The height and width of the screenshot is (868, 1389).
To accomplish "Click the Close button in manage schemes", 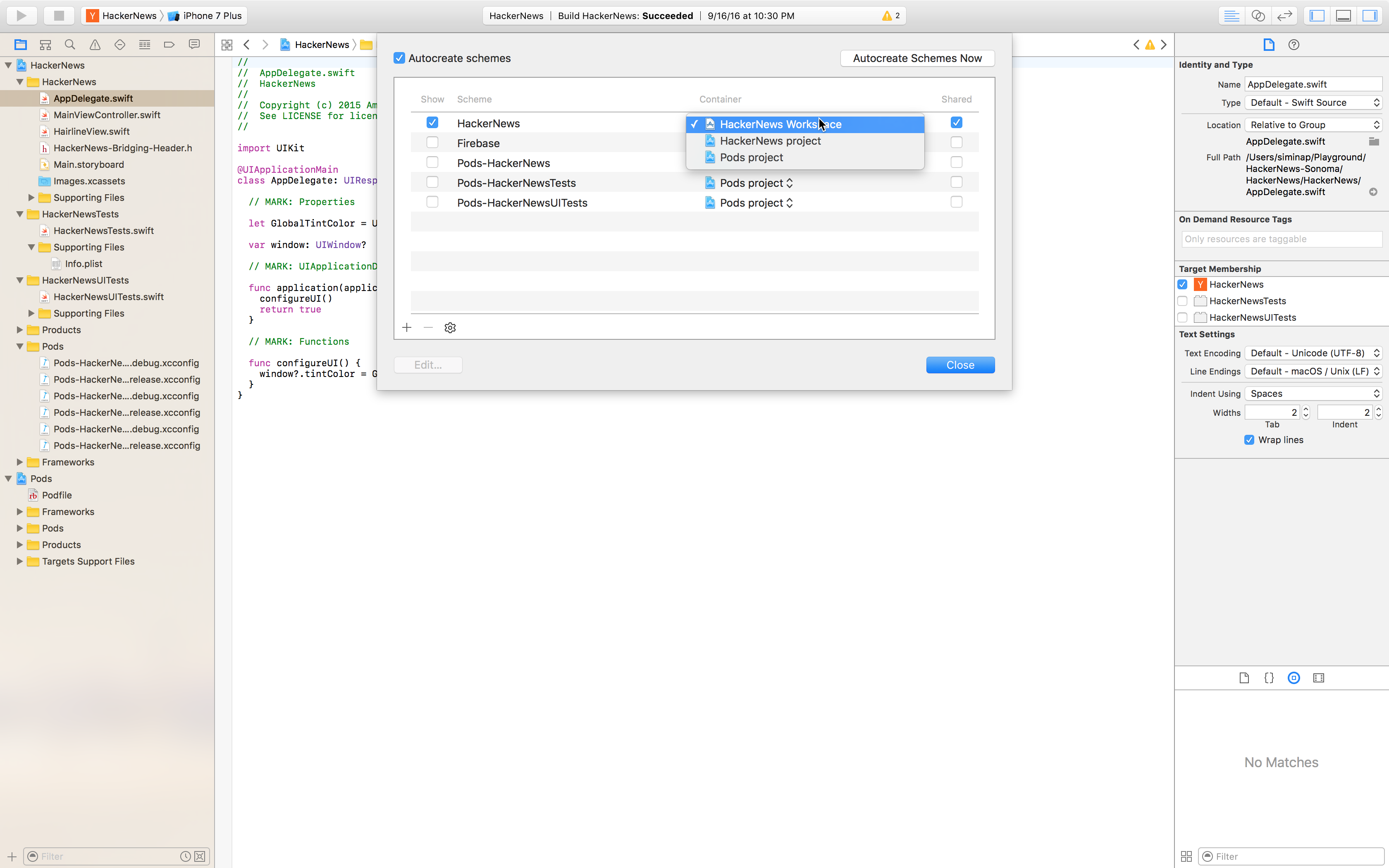I will [960, 364].
